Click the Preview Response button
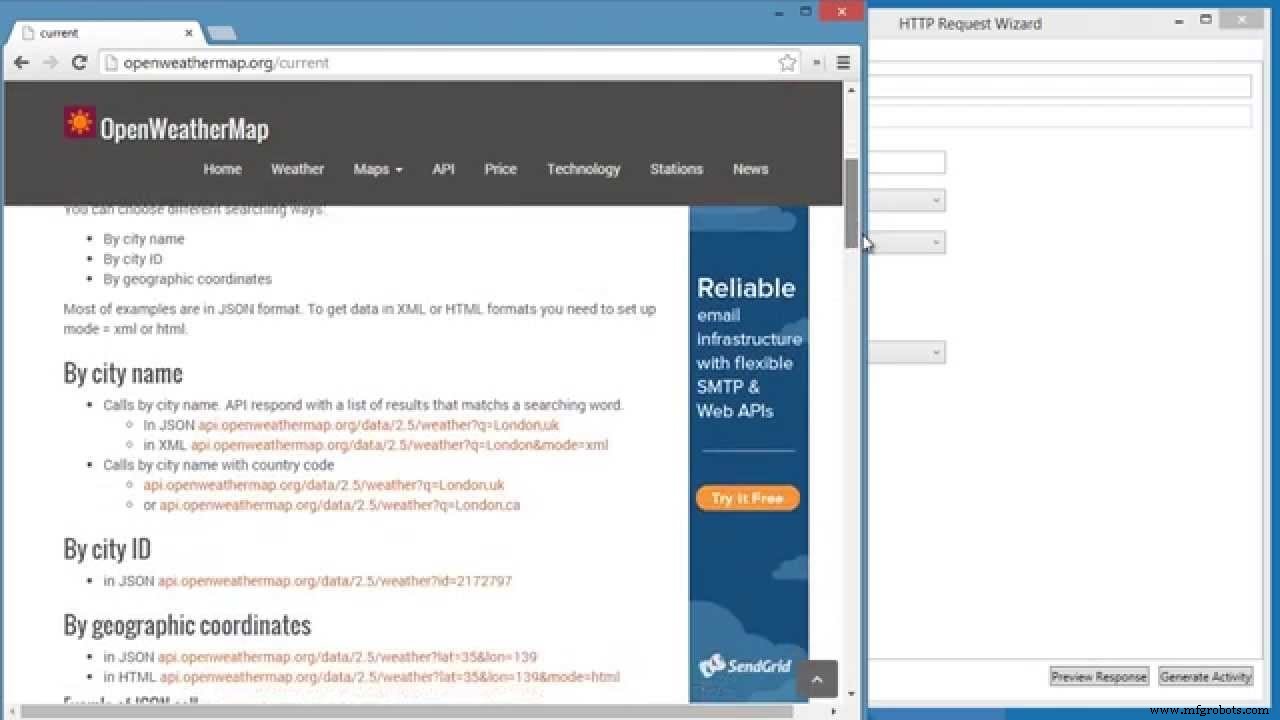Image resolution: width=1280 pixels, height=720 pixels. (1098, 676)
